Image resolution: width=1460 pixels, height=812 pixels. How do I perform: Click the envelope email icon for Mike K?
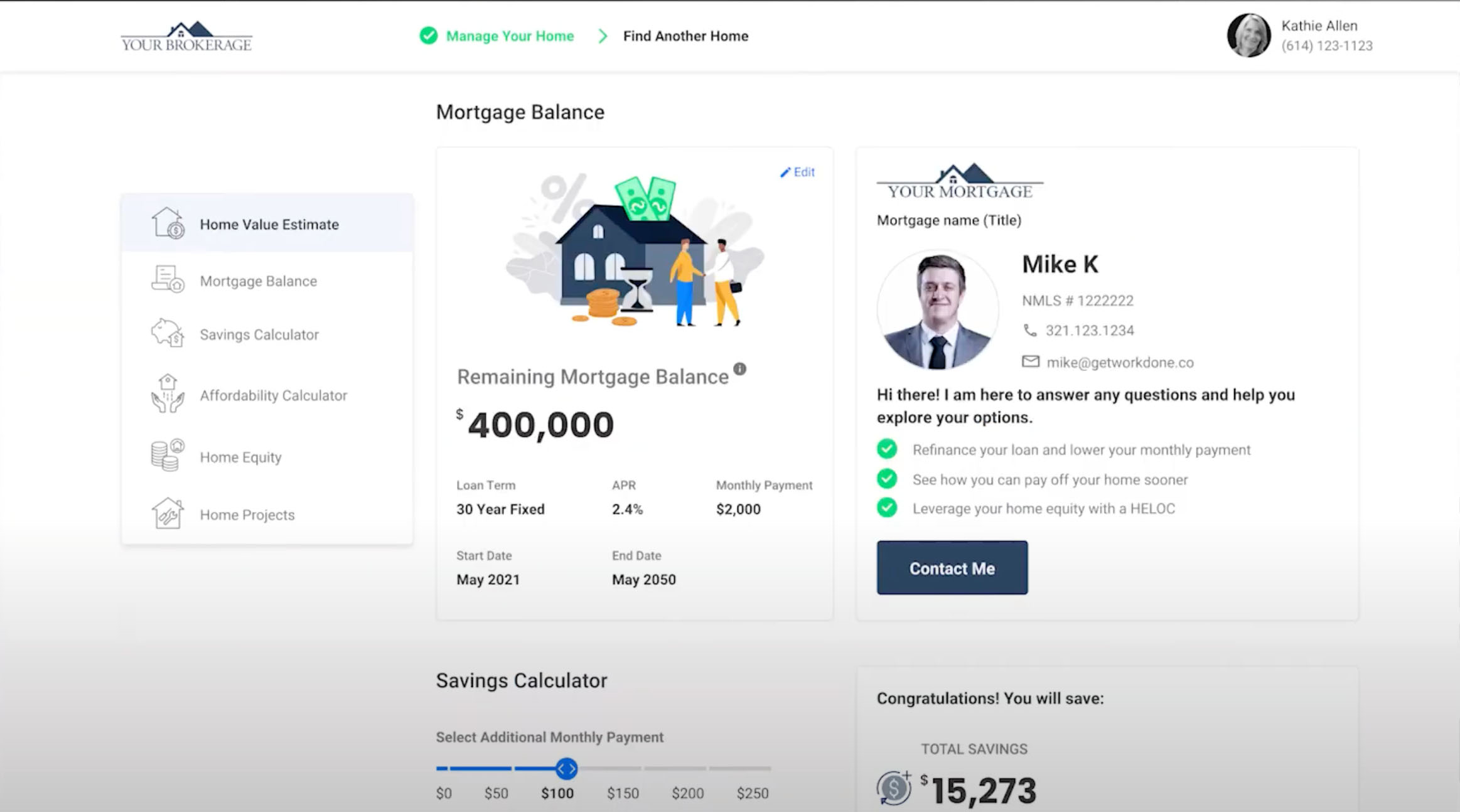pos(1031,361)
